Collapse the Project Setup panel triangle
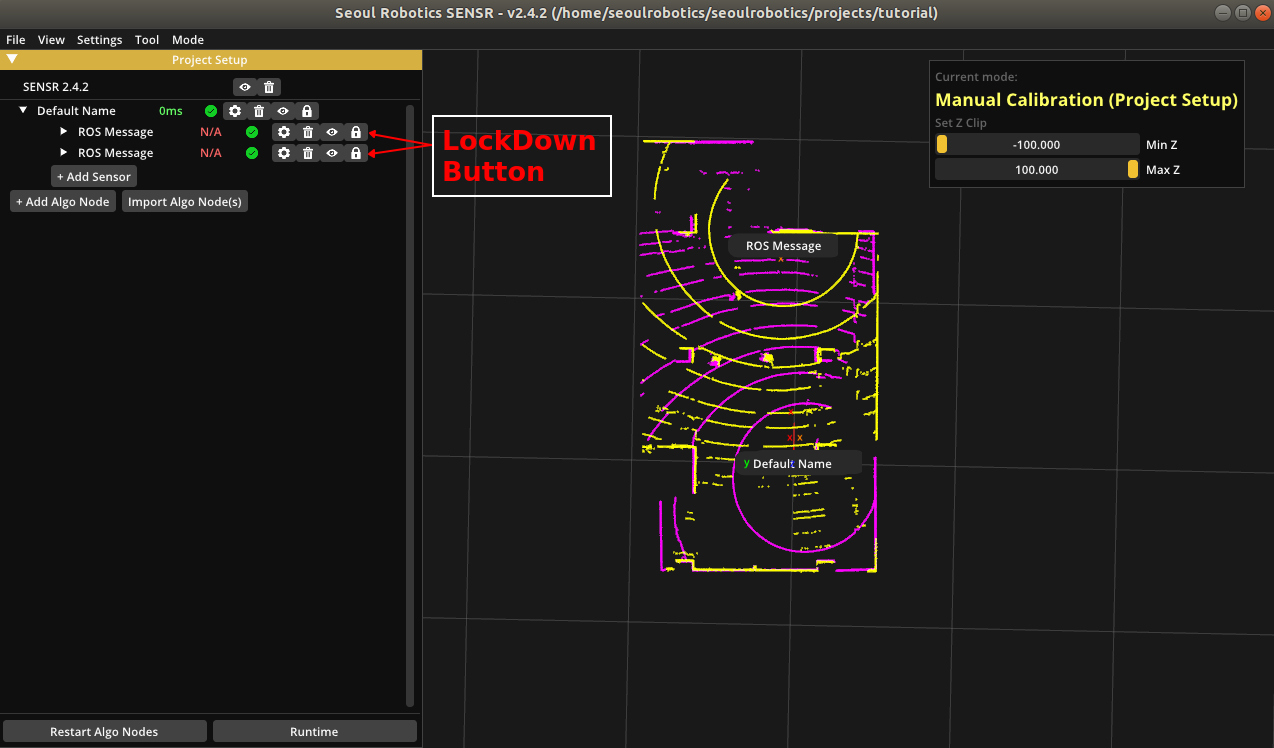 click(12, 59)
